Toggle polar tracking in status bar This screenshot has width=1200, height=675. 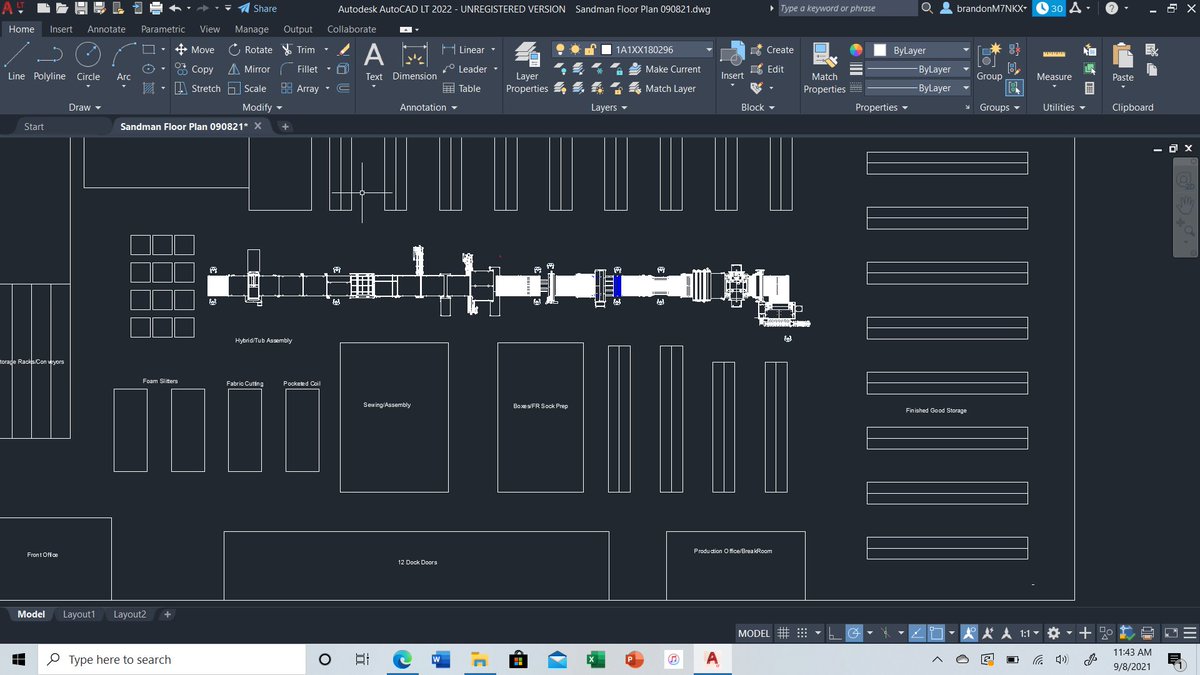tap(854, 633)
